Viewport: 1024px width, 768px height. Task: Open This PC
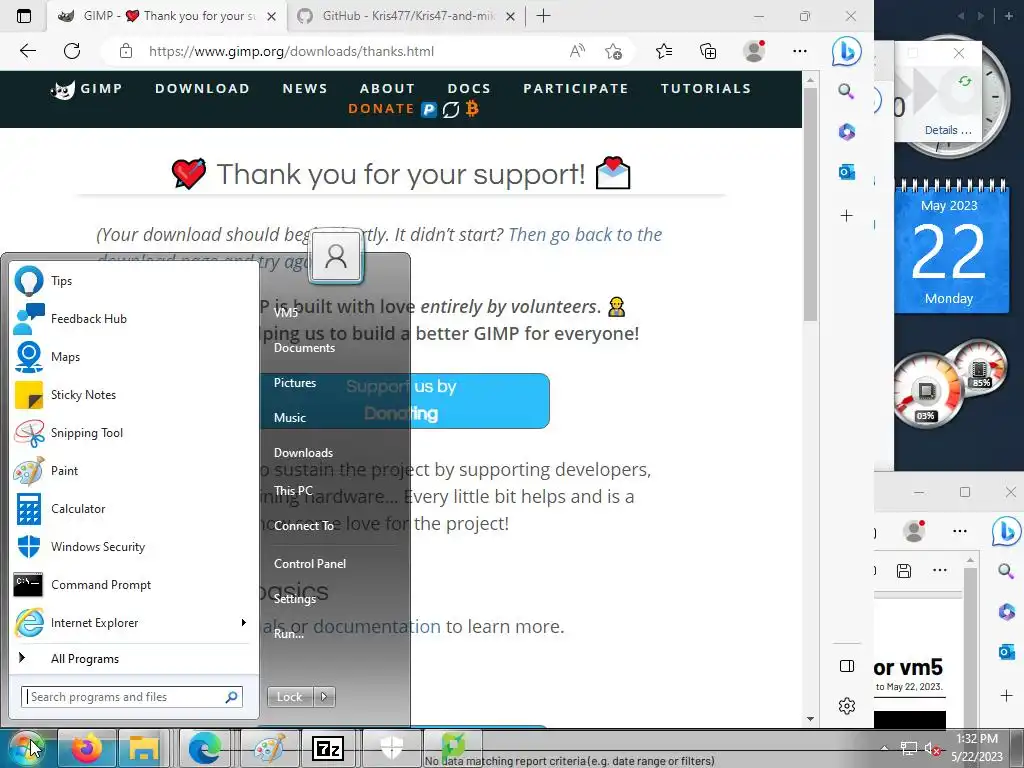pyautogui.click(x=293, y=490)
